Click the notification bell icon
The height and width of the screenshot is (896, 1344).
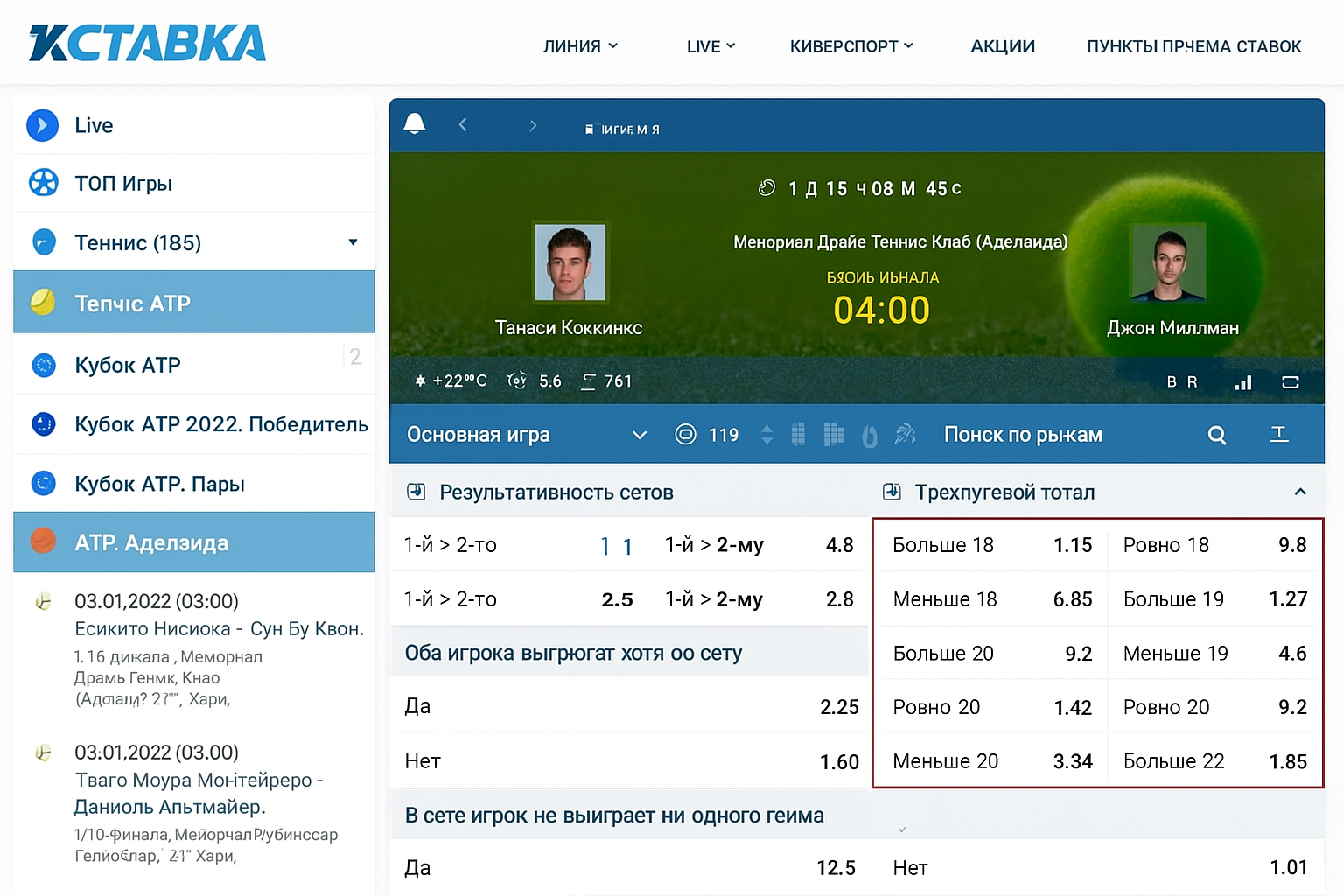pos(415,124)
